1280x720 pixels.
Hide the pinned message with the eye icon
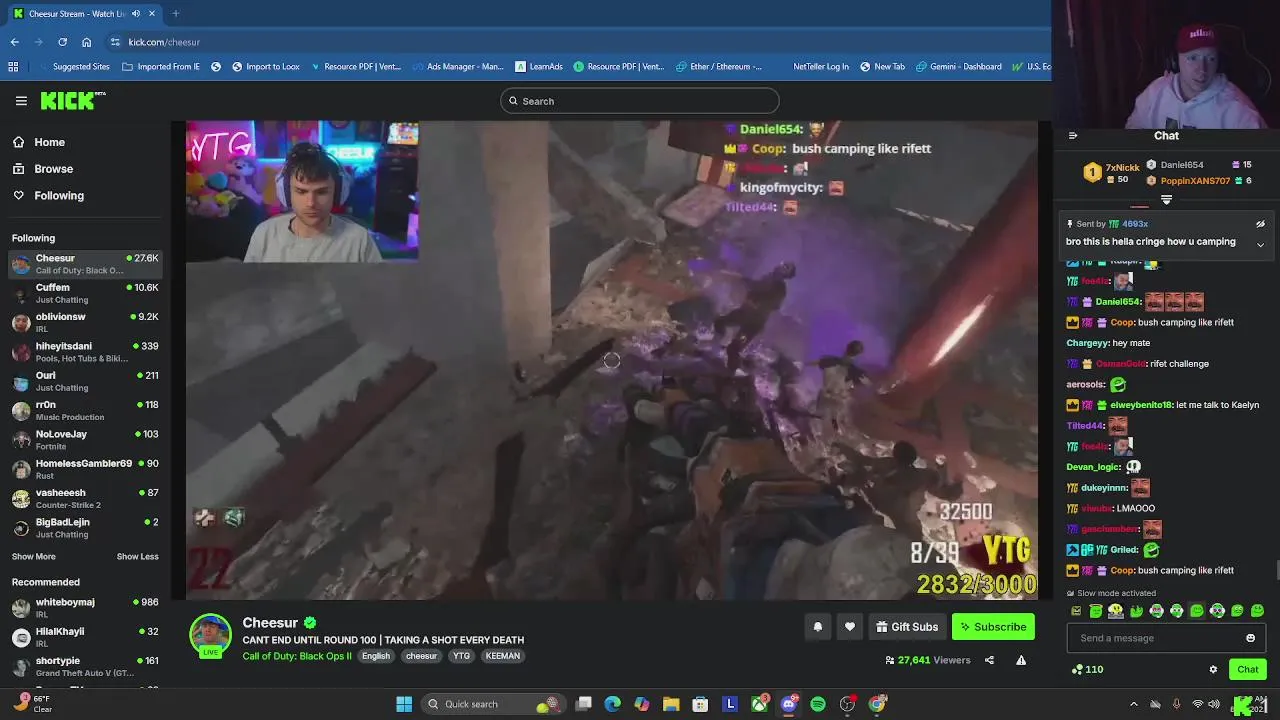(x=1260, y=224)
